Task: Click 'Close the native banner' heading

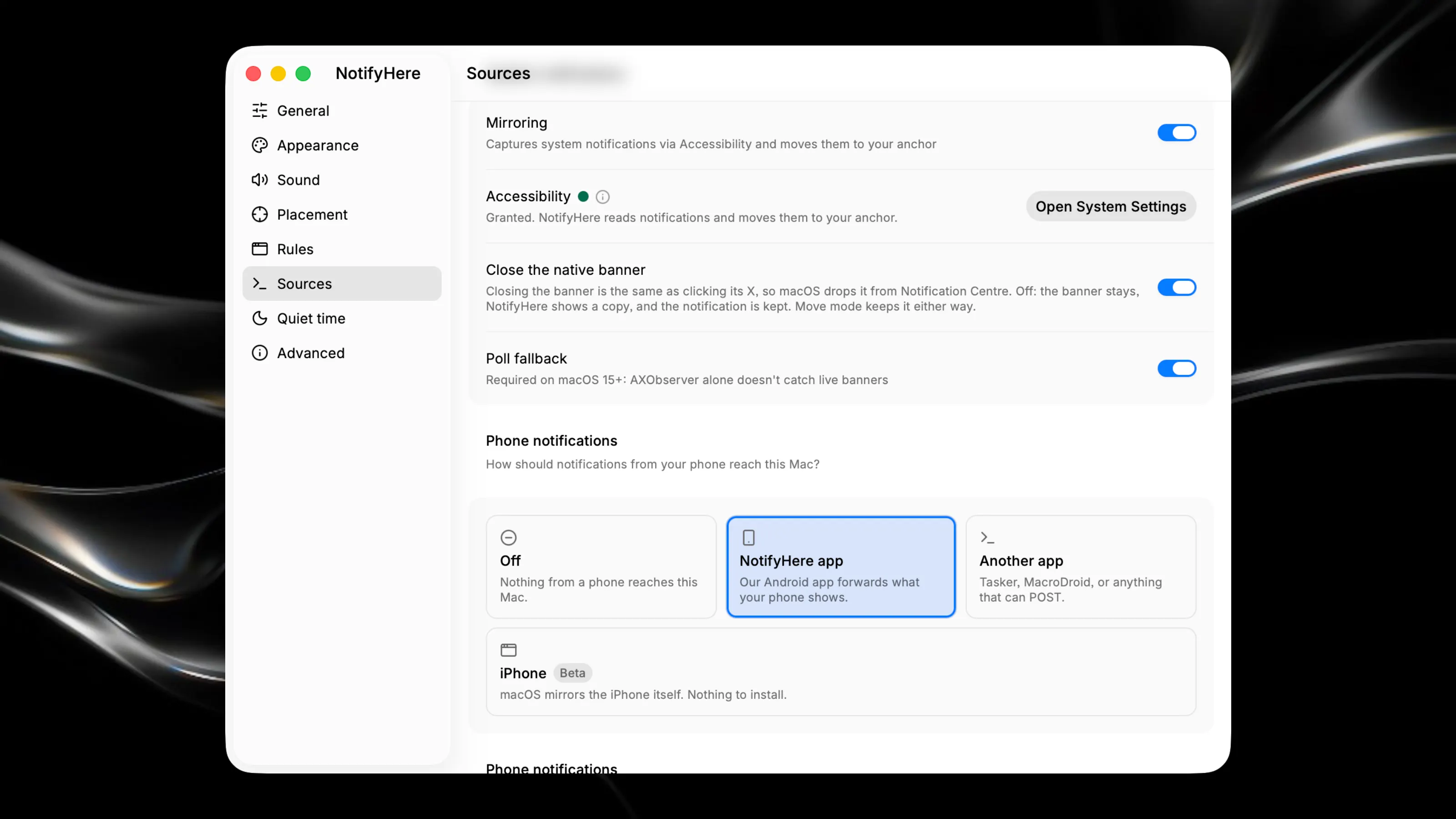Action: coord(565,270)
